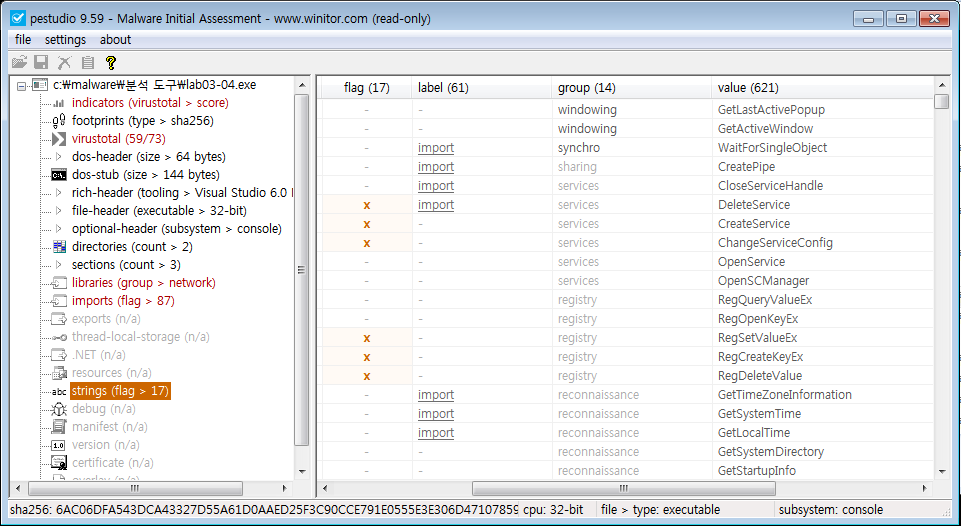Select virustotal (59/73) tree item

point(119,139)
